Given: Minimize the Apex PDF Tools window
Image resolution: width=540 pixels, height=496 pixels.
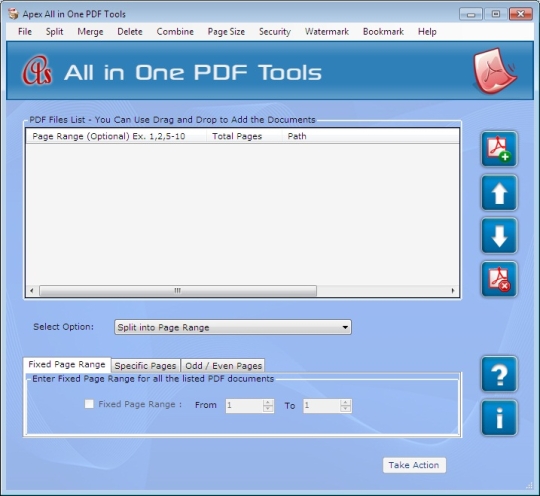Looking at the screenshot, I should point(471,14).
